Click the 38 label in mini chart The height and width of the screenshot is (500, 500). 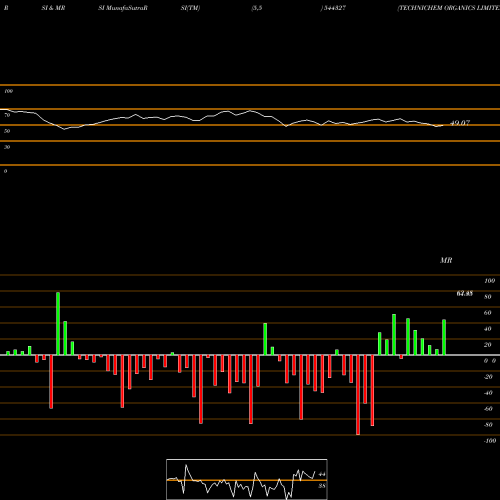(322, 486)
